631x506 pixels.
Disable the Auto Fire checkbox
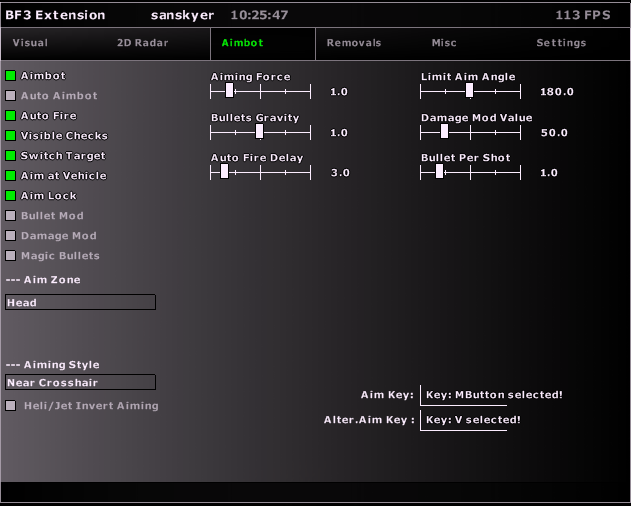[x=10, y=116]
